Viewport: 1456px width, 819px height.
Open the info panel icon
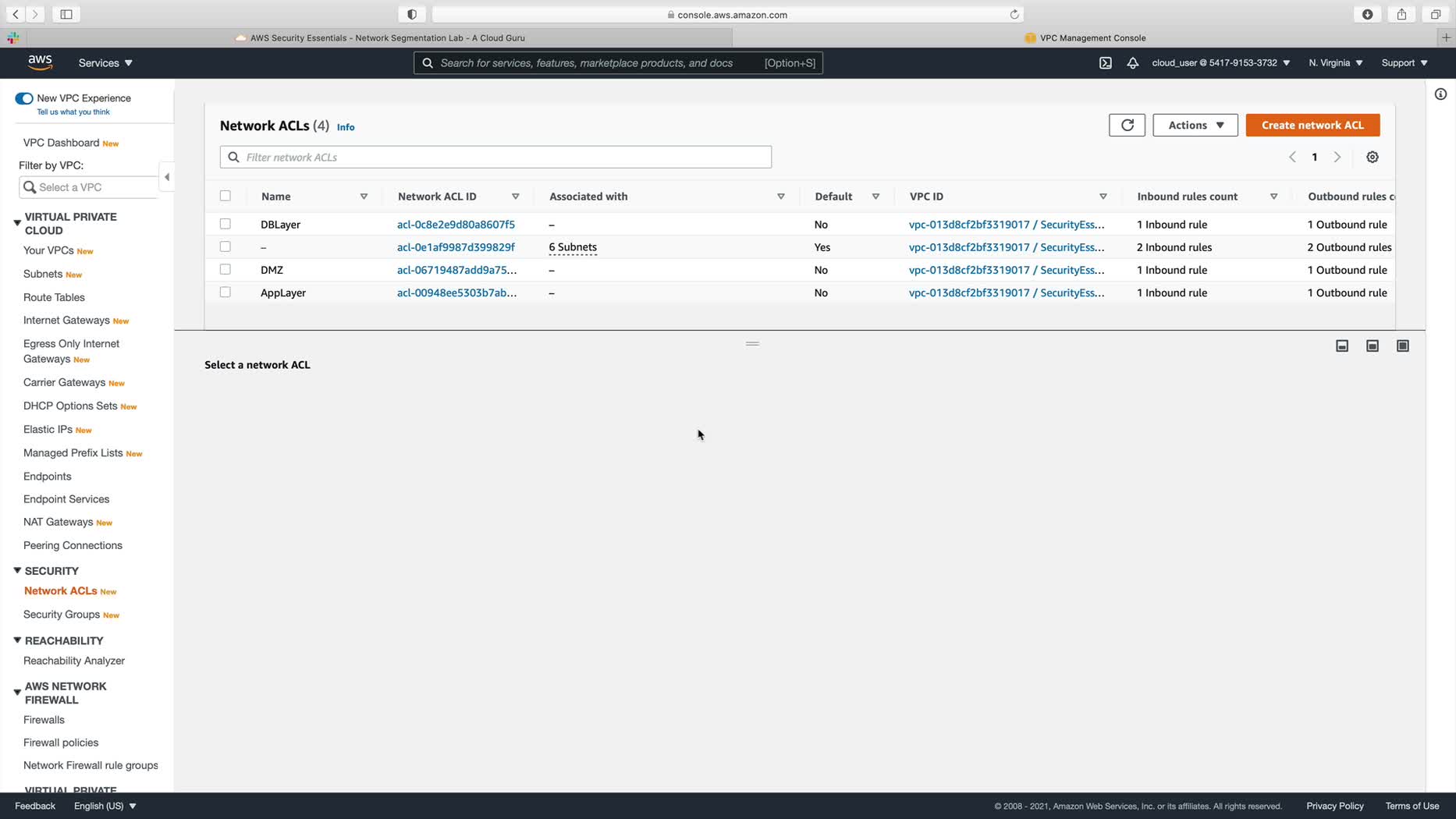(1440, 94)
